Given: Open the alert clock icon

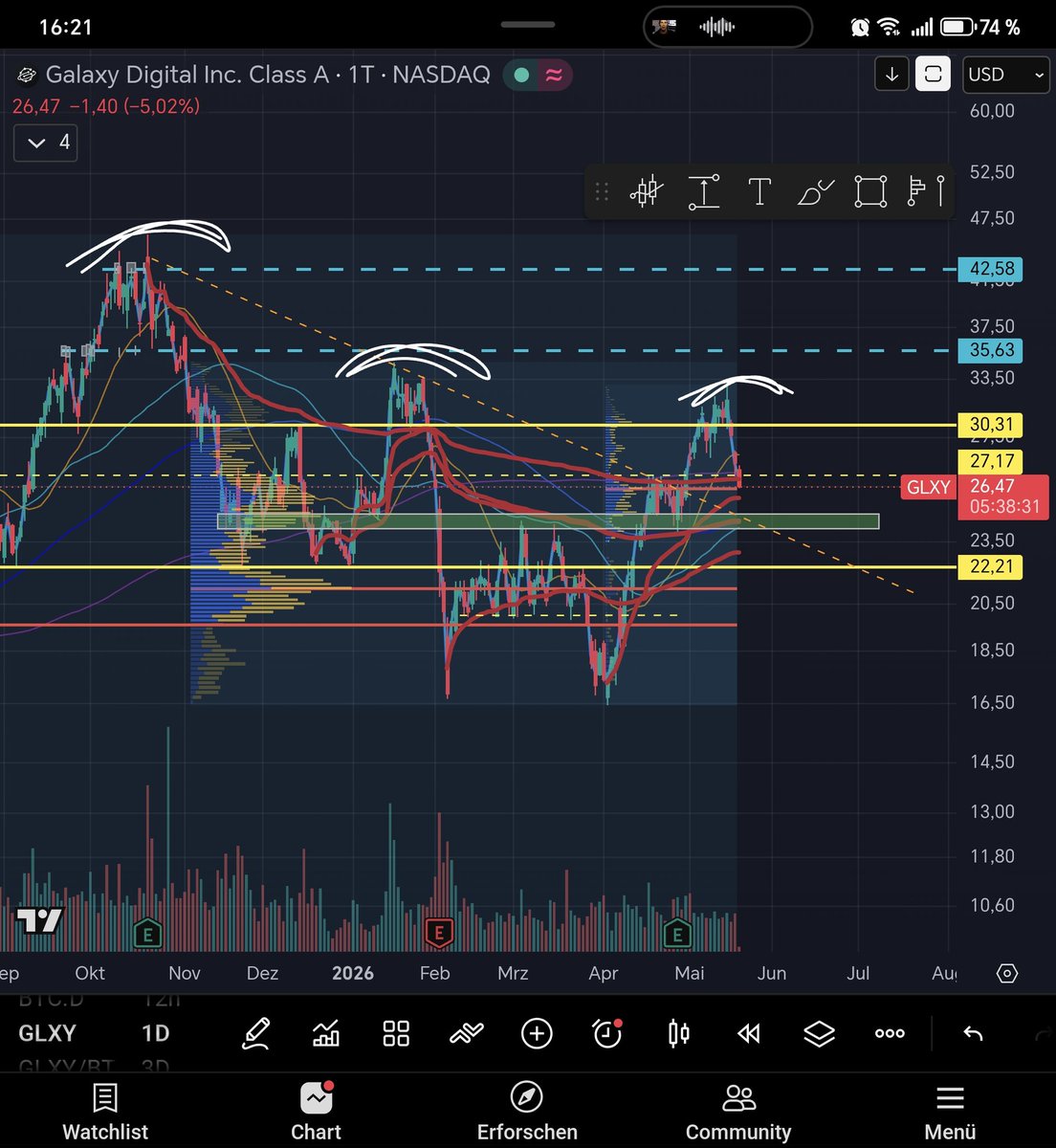Looking at the screenshot, I should (607, 1033).
